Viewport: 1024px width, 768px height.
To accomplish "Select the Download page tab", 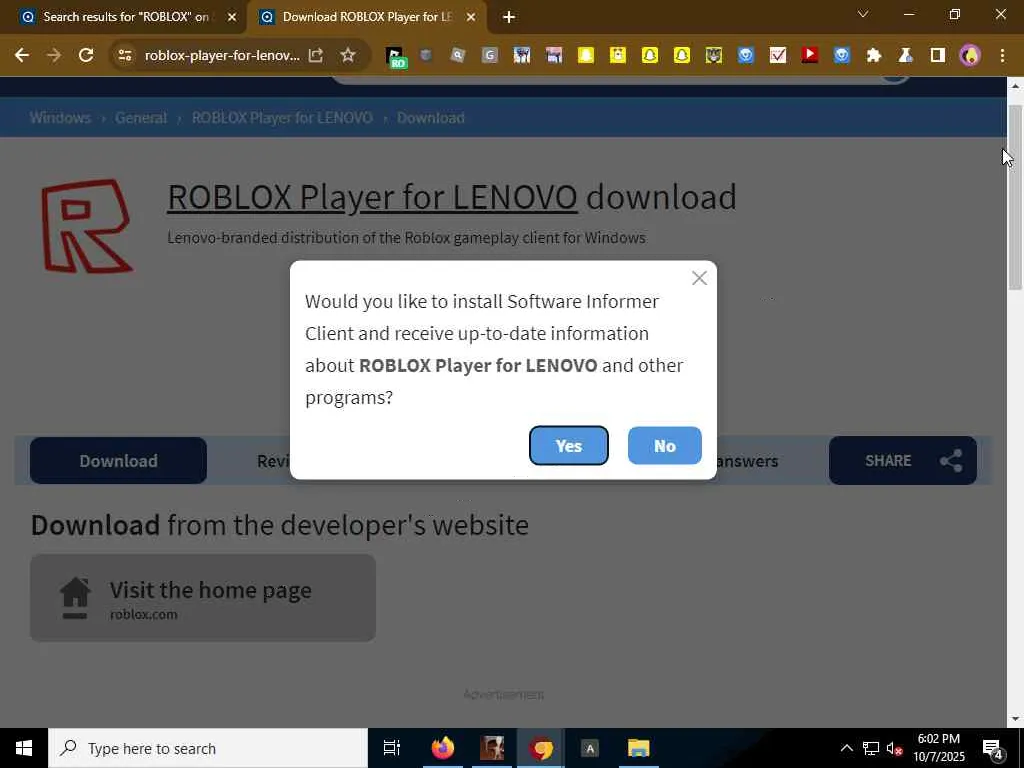I will click(x=118, y=460).
